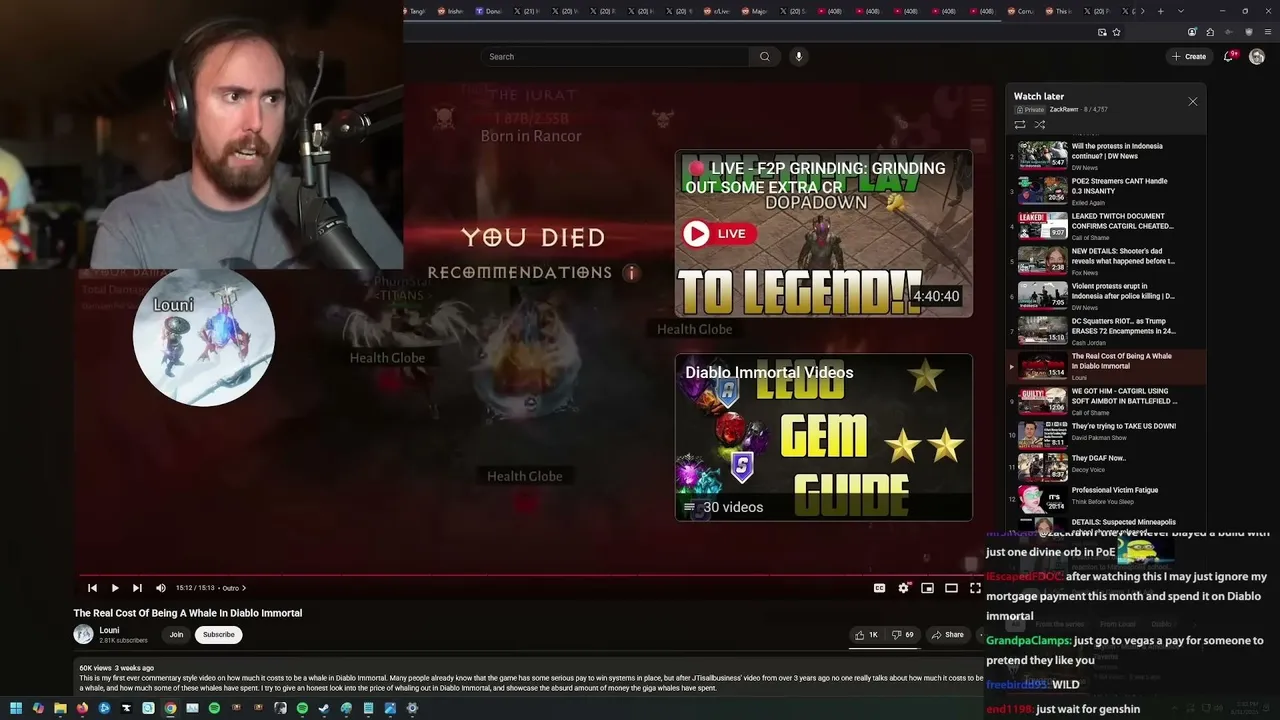
Task: Switch to the 'Irishm' browser tab
Action: pyautogui.click(x=450, y=11)
